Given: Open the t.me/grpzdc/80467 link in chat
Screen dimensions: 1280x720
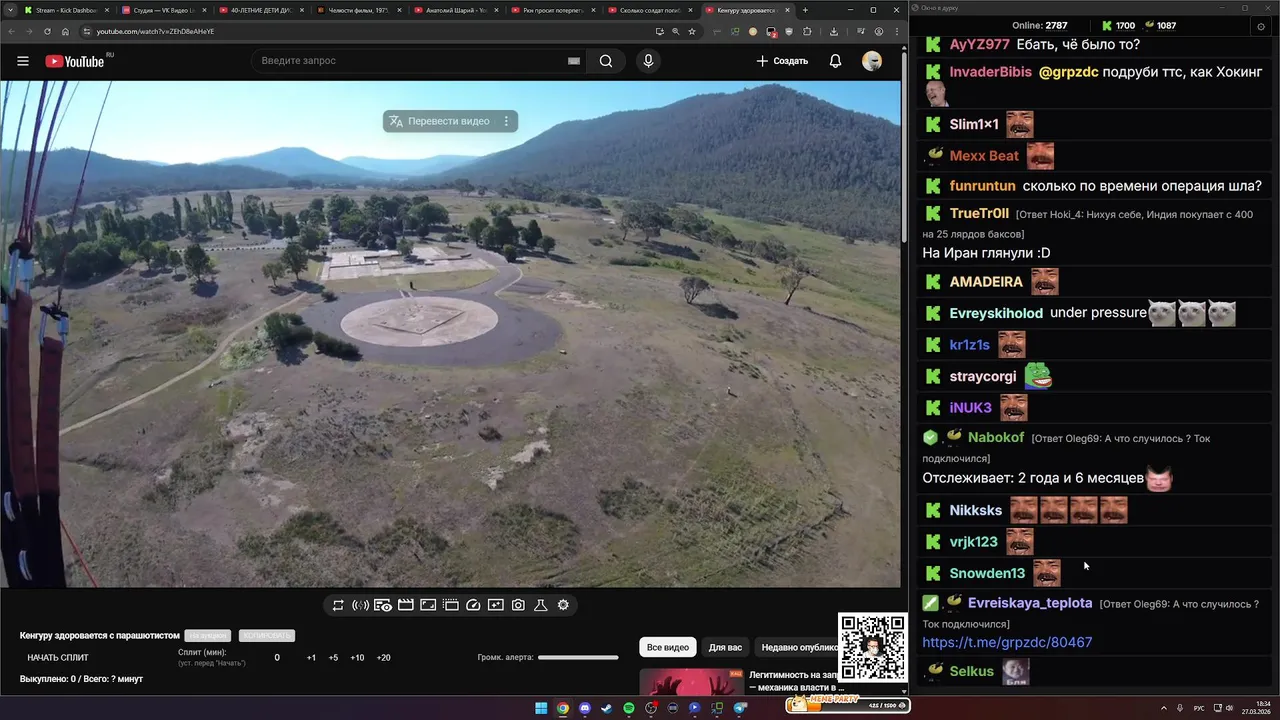Looking at the screenshot, I should click(1007, 642).
